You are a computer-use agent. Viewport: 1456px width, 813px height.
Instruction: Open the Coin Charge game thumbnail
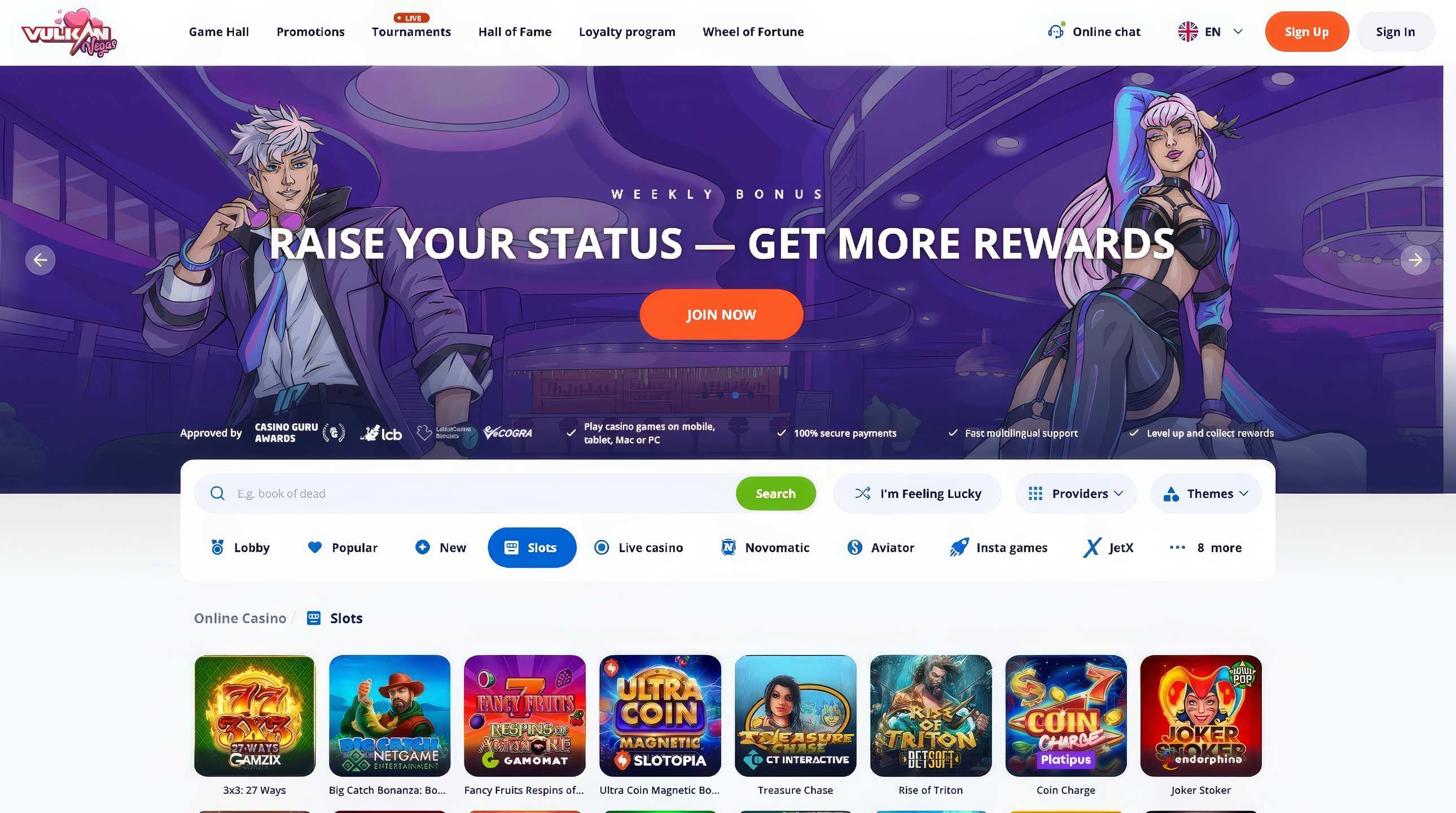click(1065, 716)
